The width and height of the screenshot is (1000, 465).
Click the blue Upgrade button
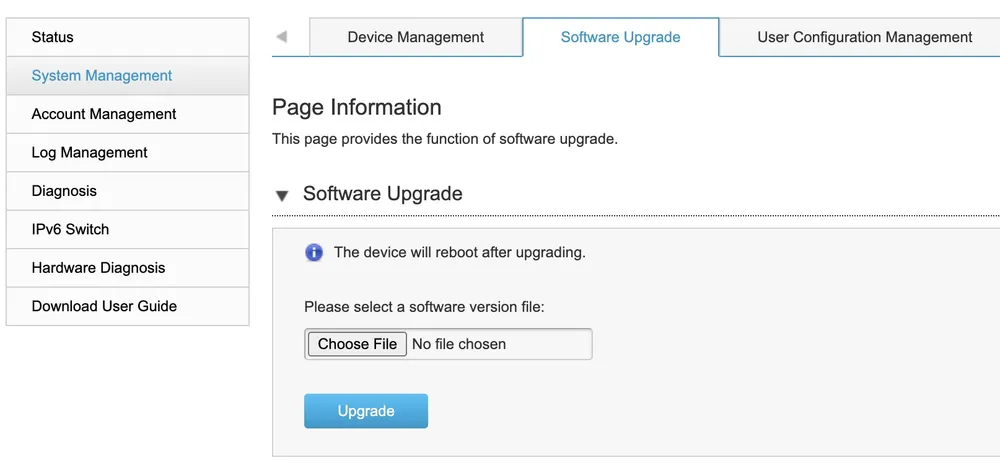(366, 411)
